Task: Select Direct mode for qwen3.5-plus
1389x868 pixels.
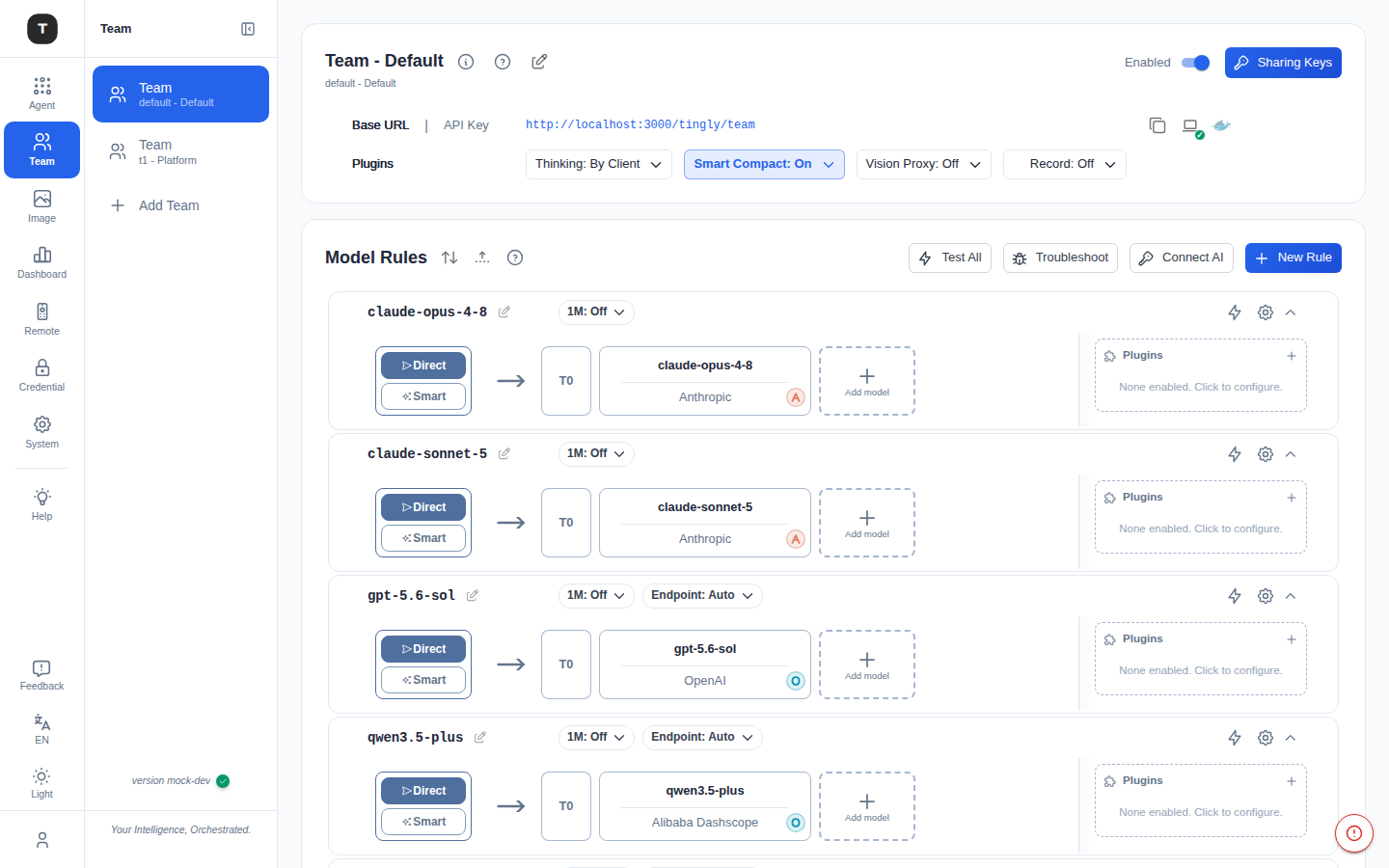Action: 423,791
